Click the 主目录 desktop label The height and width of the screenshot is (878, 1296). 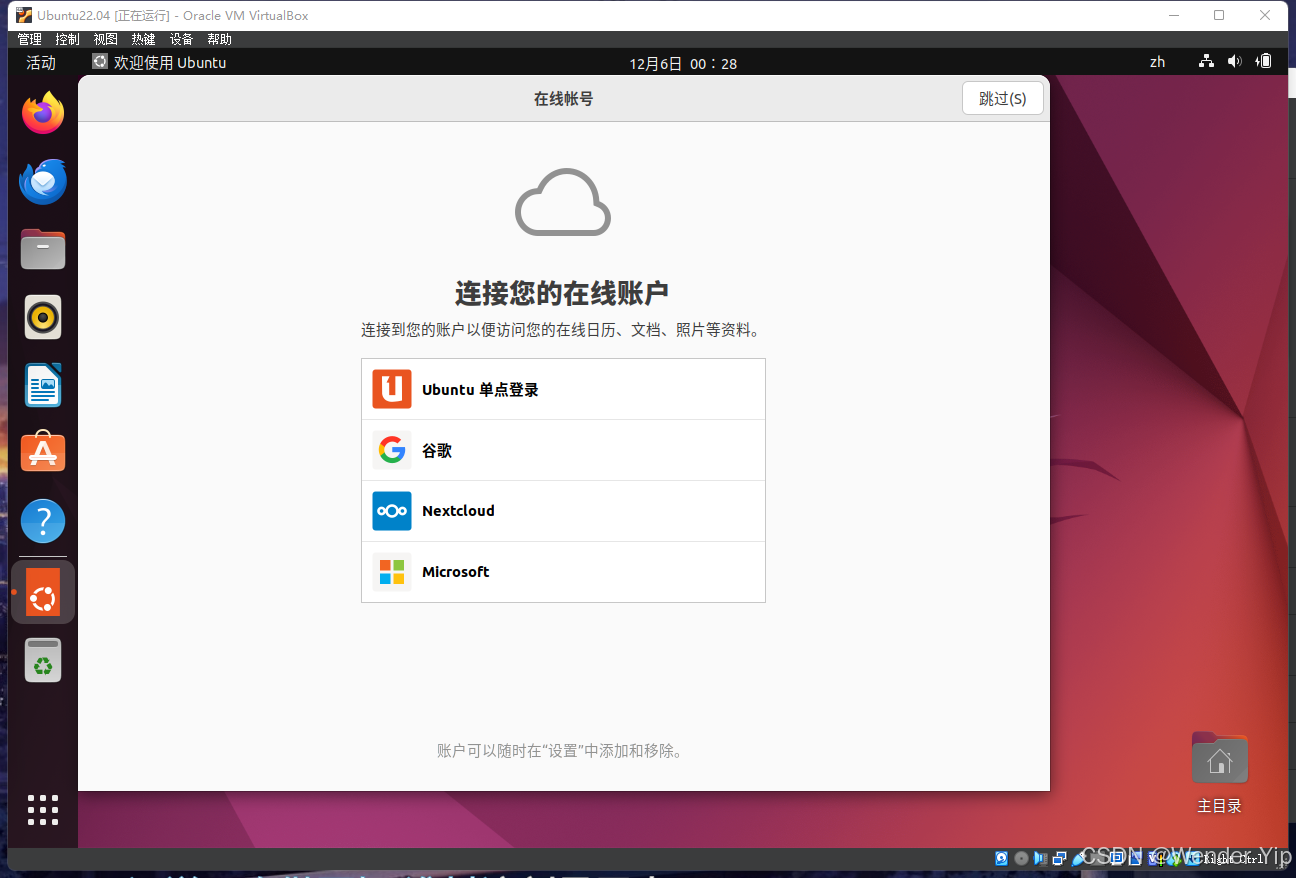pyautogui.click(x=1219, y=806)
